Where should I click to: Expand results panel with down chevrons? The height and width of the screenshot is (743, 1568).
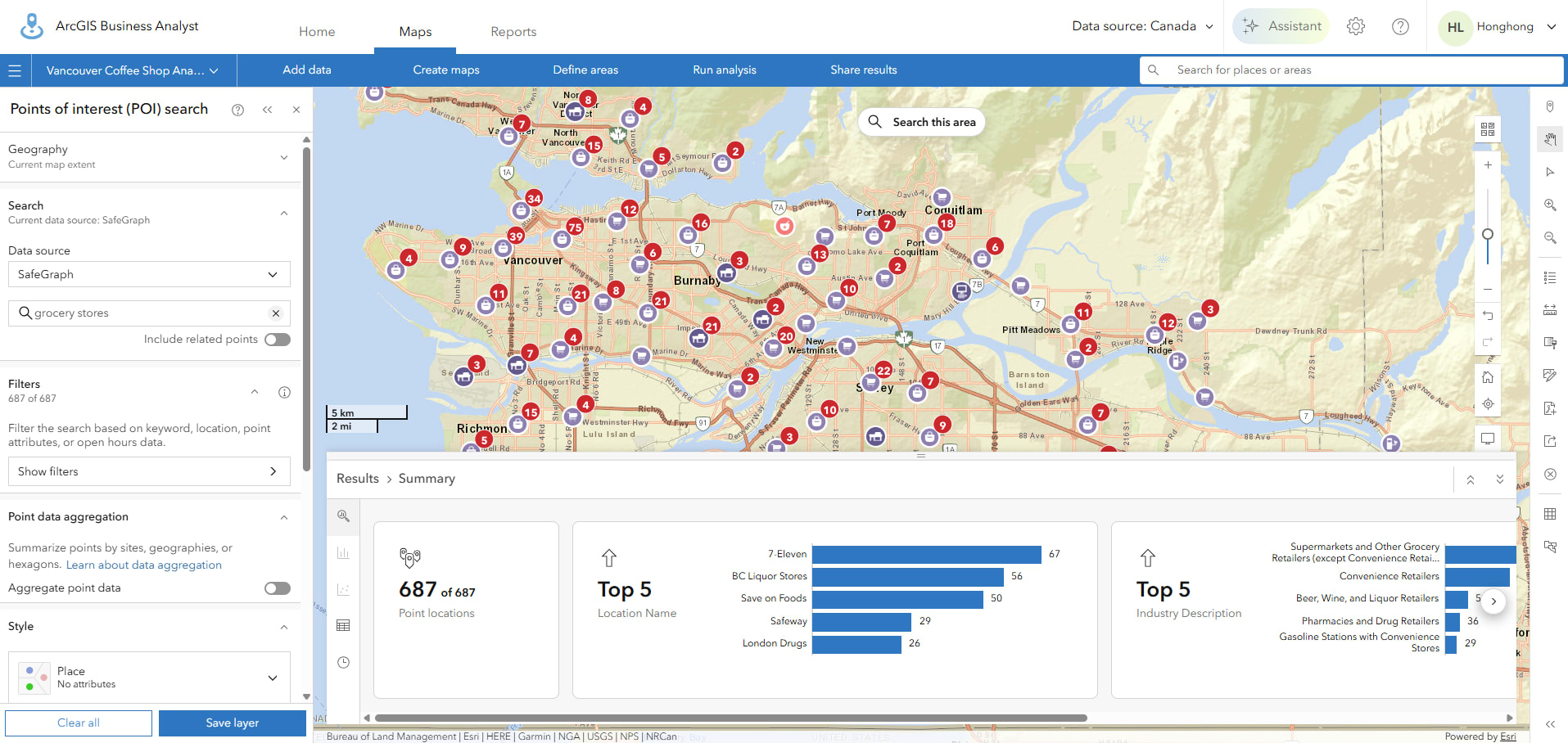tap(1500, 480)
